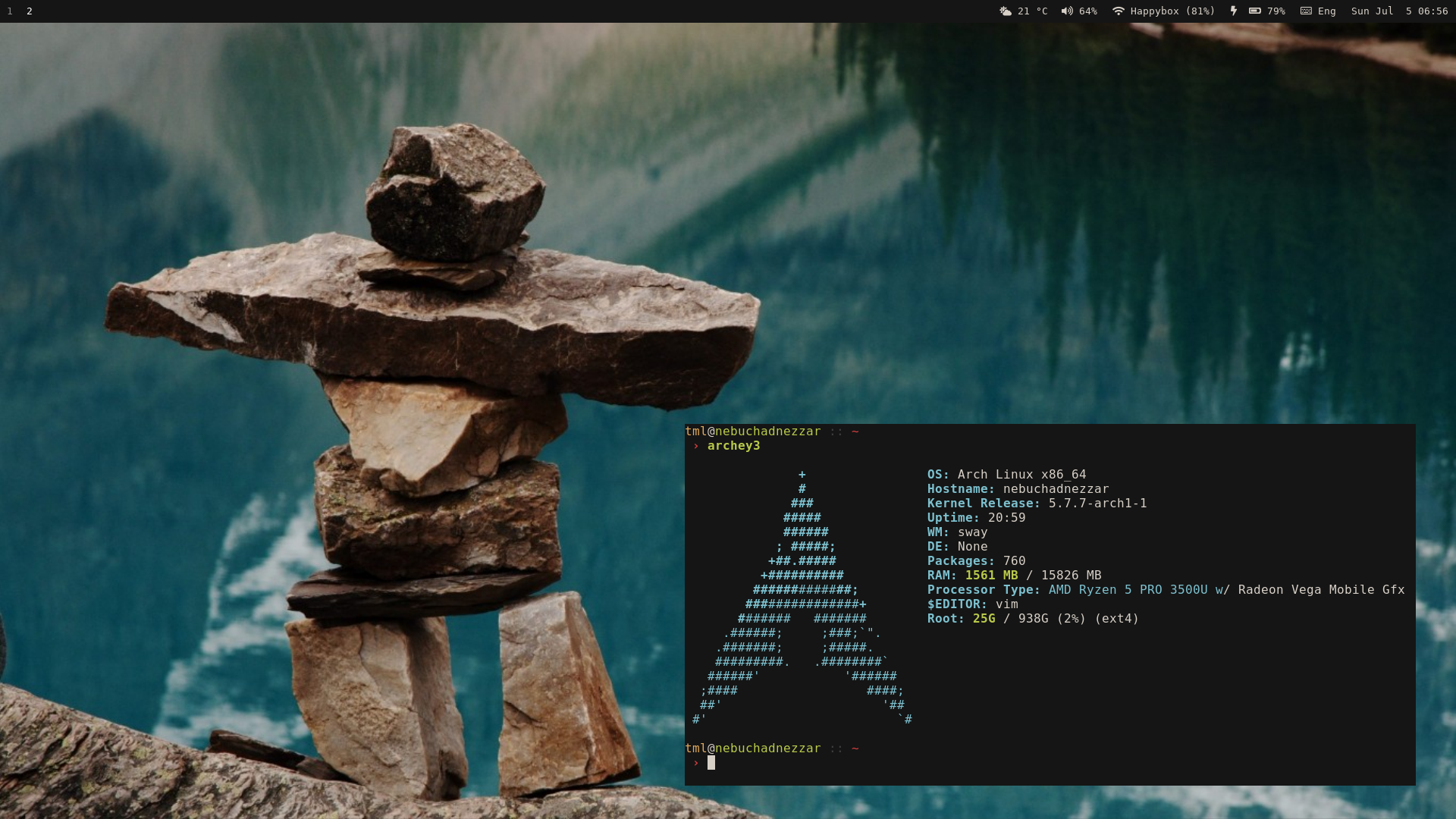The height and width of the screenshot is (819, 1456).
Task: Click the 21 °C temperature text
Action: pos(1032,11)
